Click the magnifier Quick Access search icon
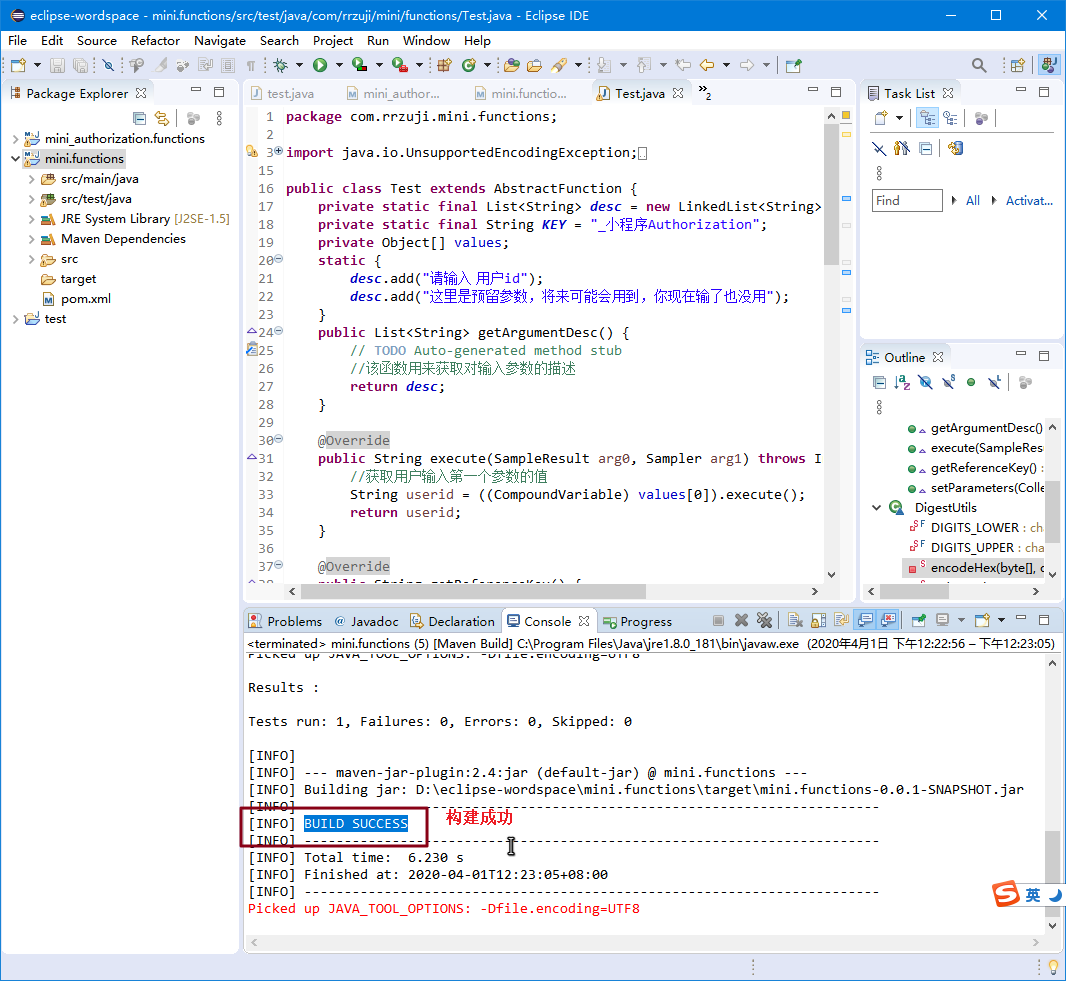This screenshot has height=981, width=1066. tap(979, 65)
